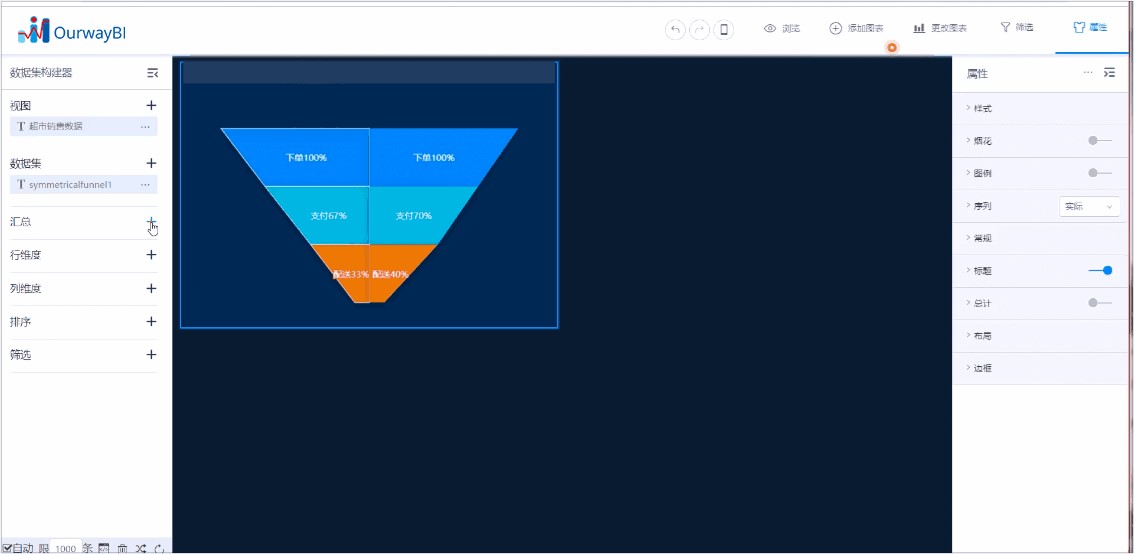Open 更改图表 chart type menu

tap(940, 28)
